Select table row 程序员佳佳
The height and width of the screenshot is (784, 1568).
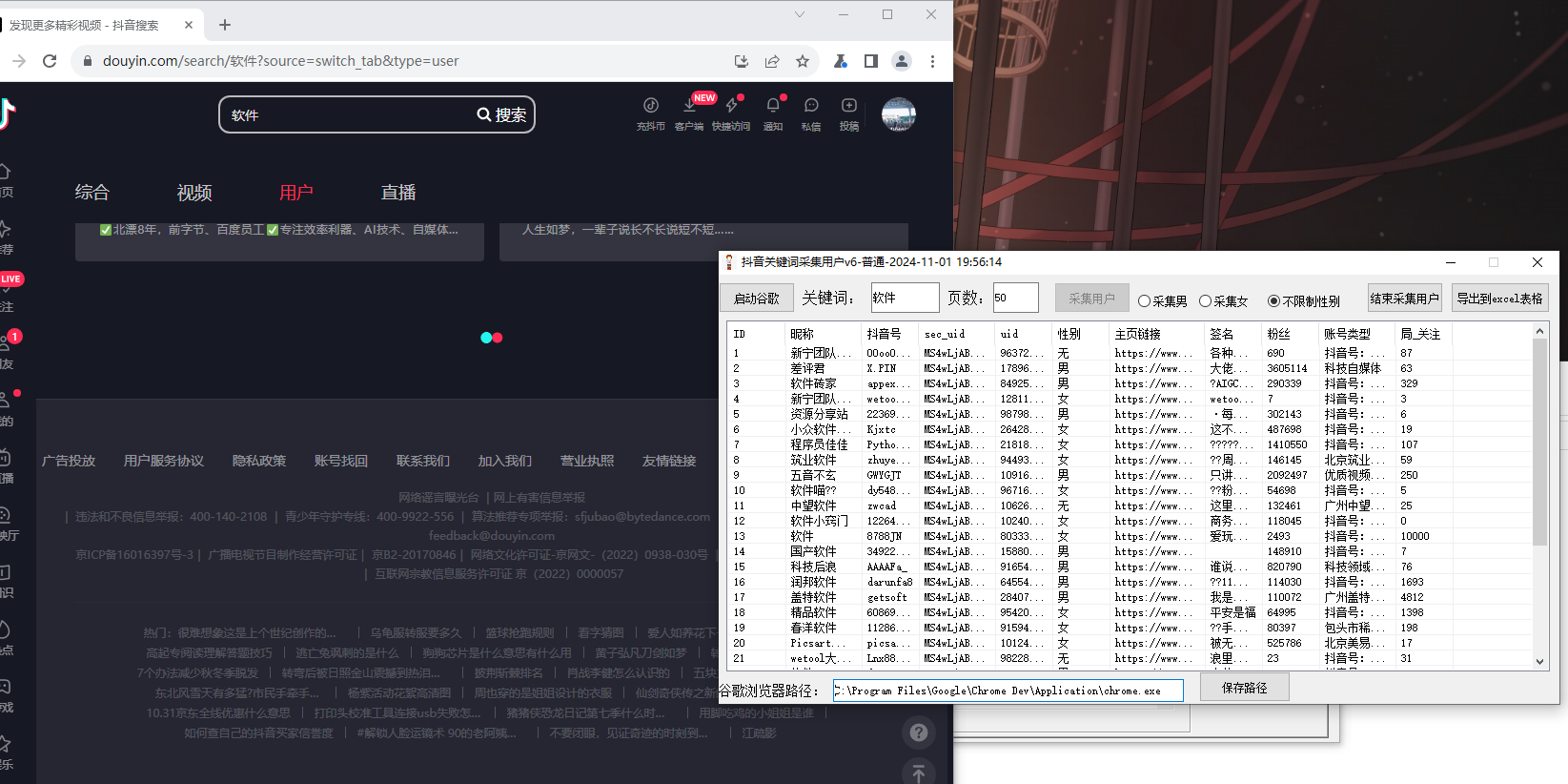pyautogui.click(x=1130, y=444)
